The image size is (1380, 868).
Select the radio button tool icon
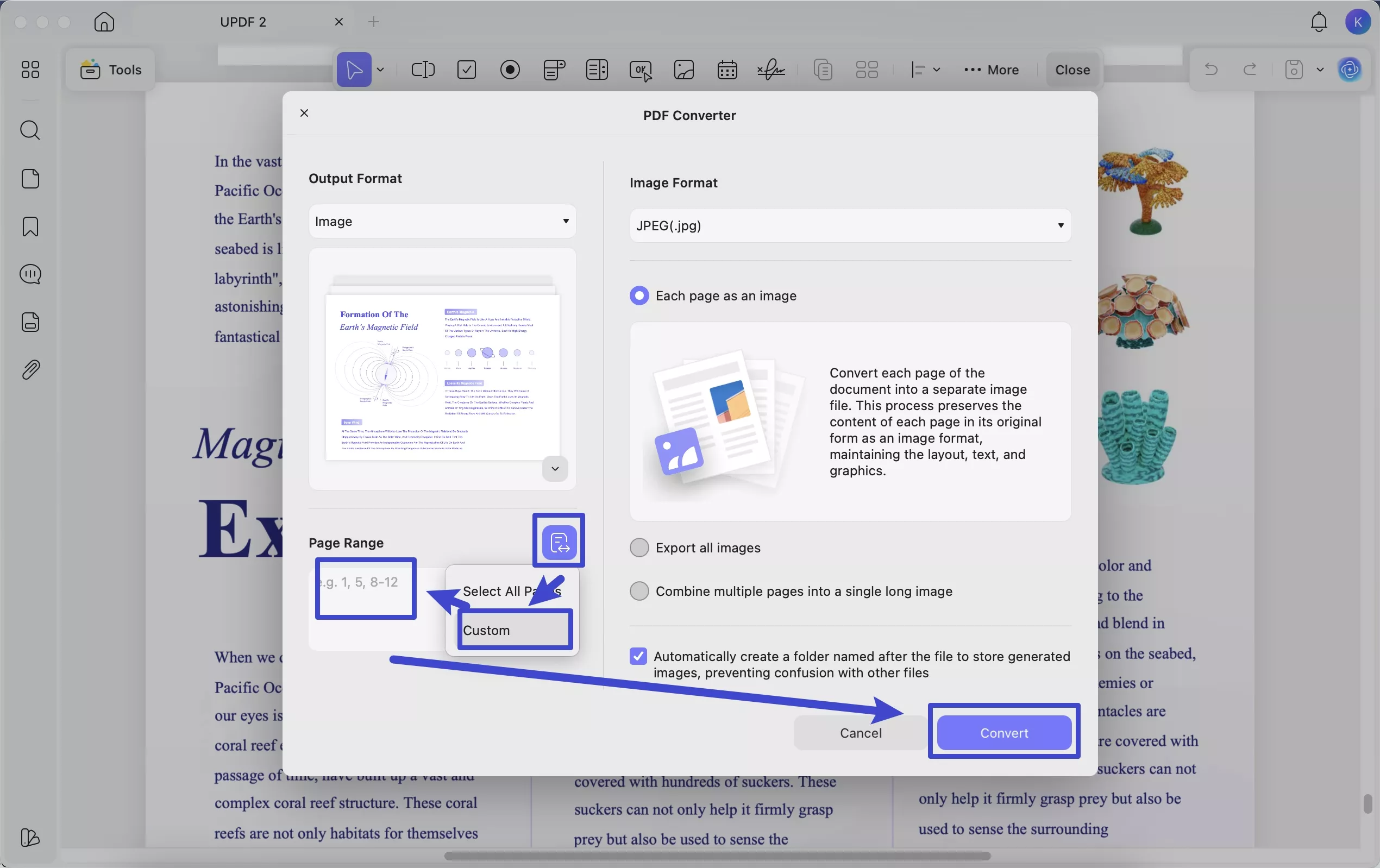click(510, 70)
